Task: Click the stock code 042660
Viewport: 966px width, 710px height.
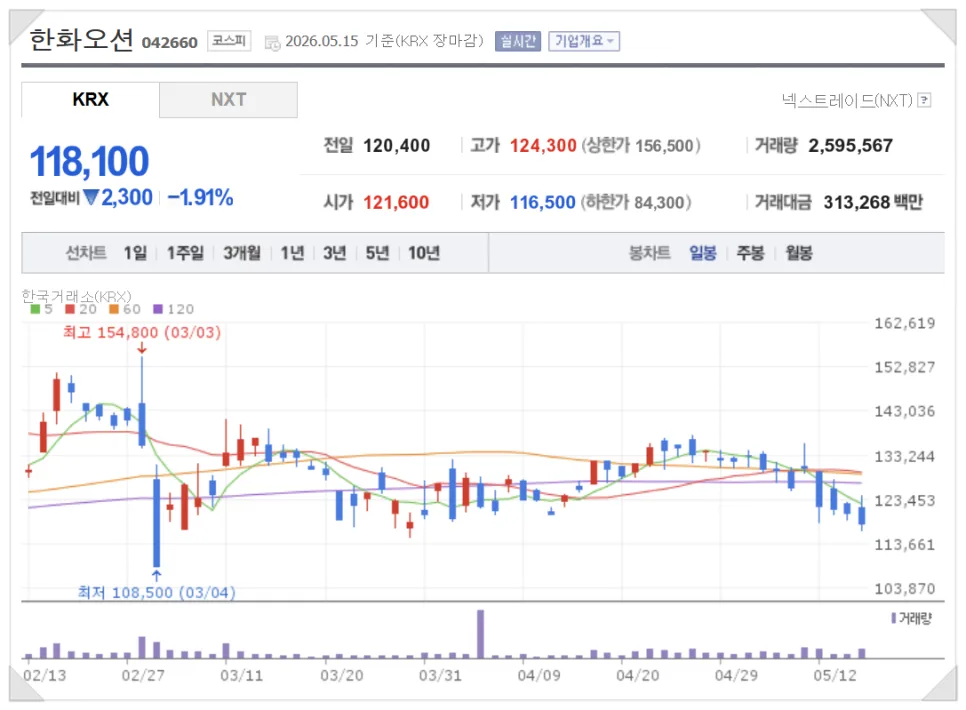Action: coord(169,43)
